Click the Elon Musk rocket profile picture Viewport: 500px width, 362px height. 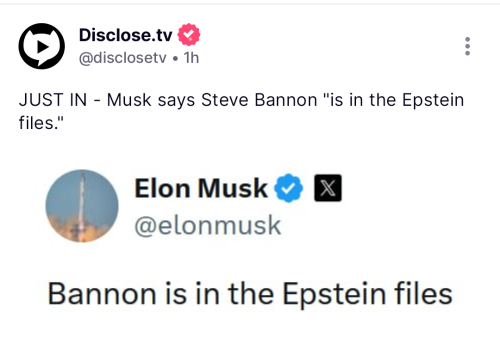[x=82, y=206]
